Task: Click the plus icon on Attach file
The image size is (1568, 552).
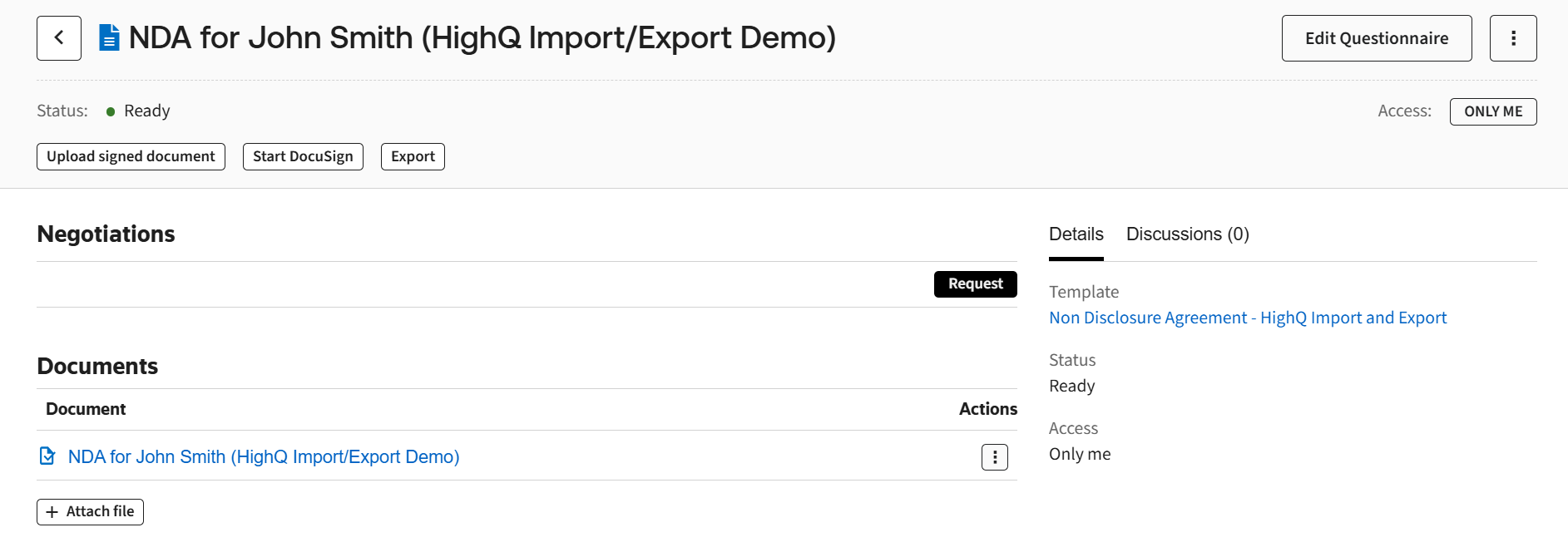Action: [52, 511]
